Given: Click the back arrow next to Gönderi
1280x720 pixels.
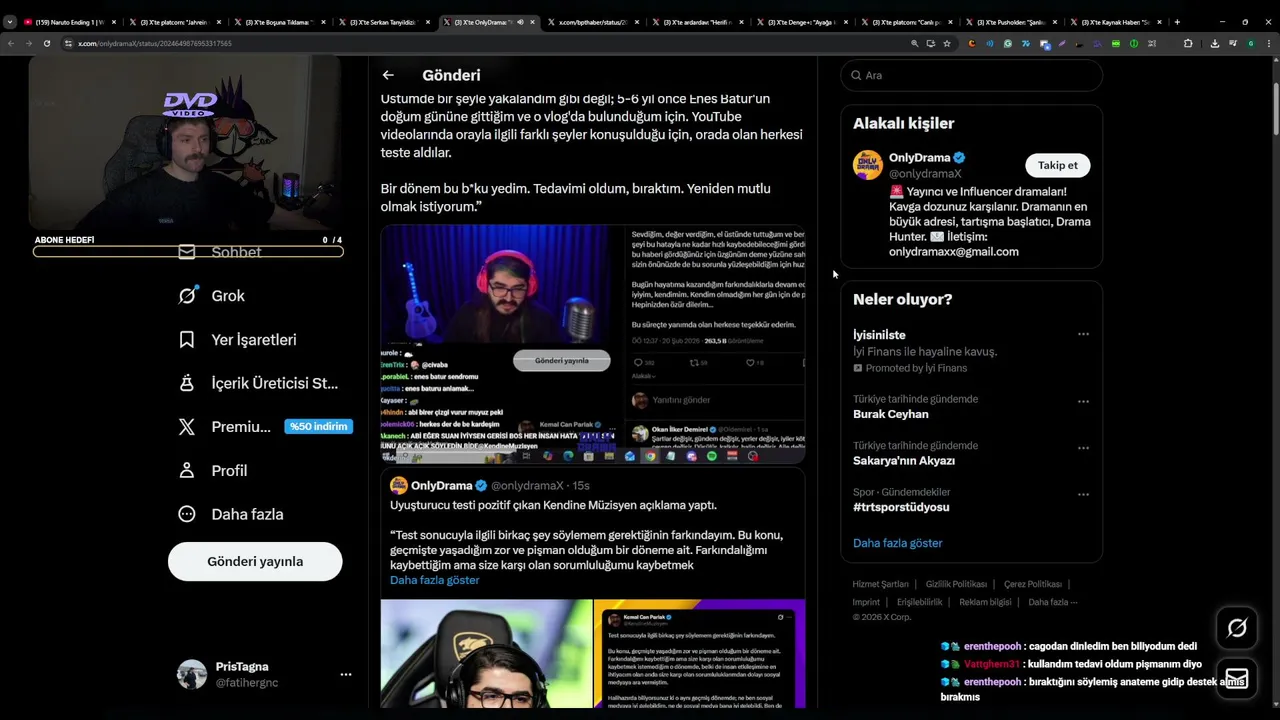Looking at the screenshot, I should [388, 75].
